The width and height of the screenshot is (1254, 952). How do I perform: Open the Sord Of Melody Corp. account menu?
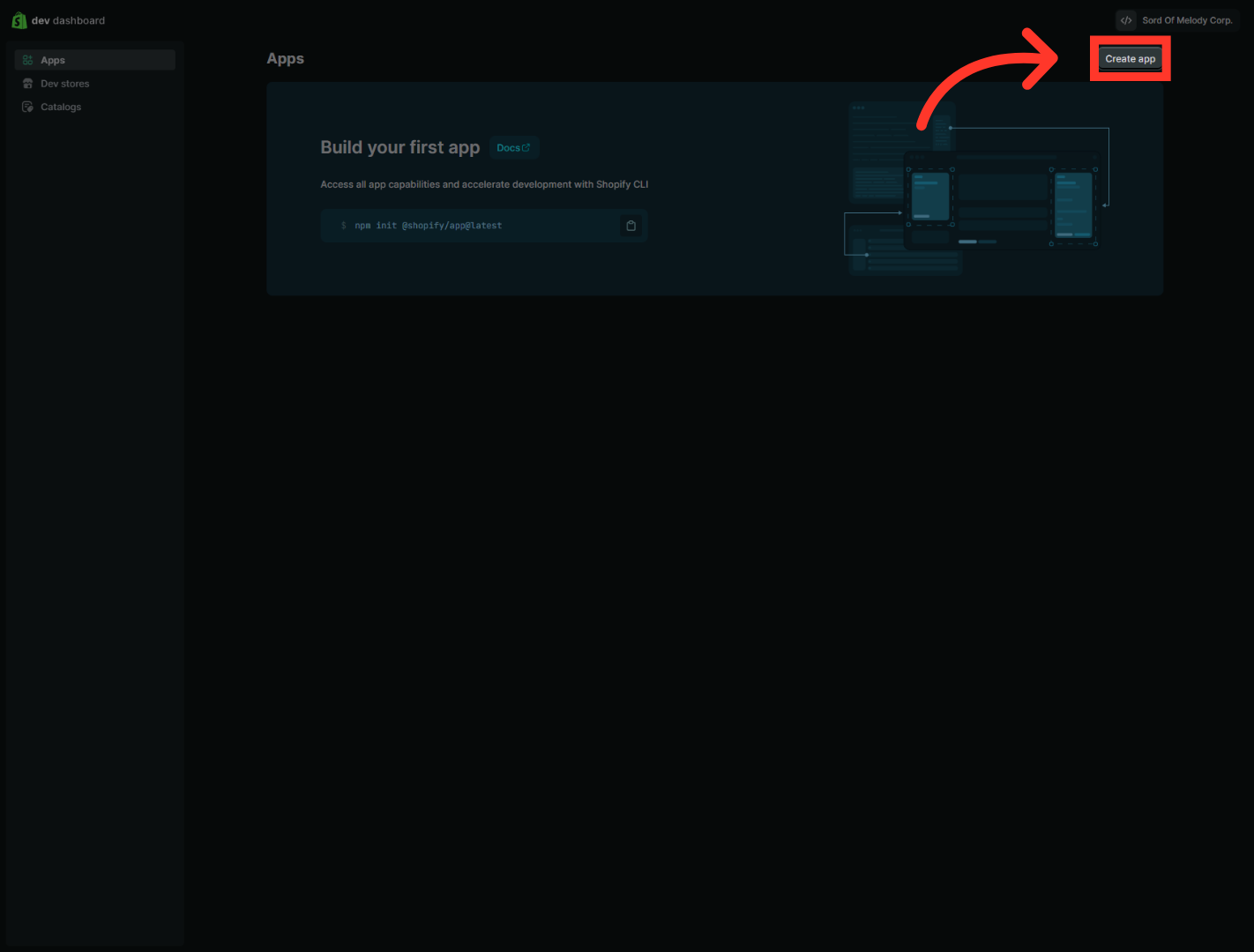tap(1177, 20)
